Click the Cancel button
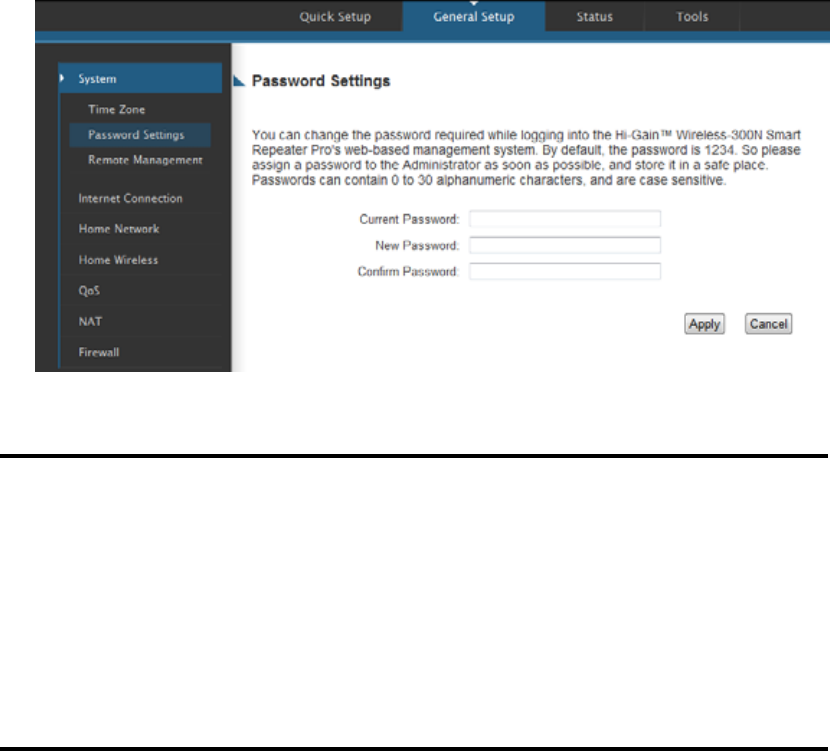 coord(768,324)
